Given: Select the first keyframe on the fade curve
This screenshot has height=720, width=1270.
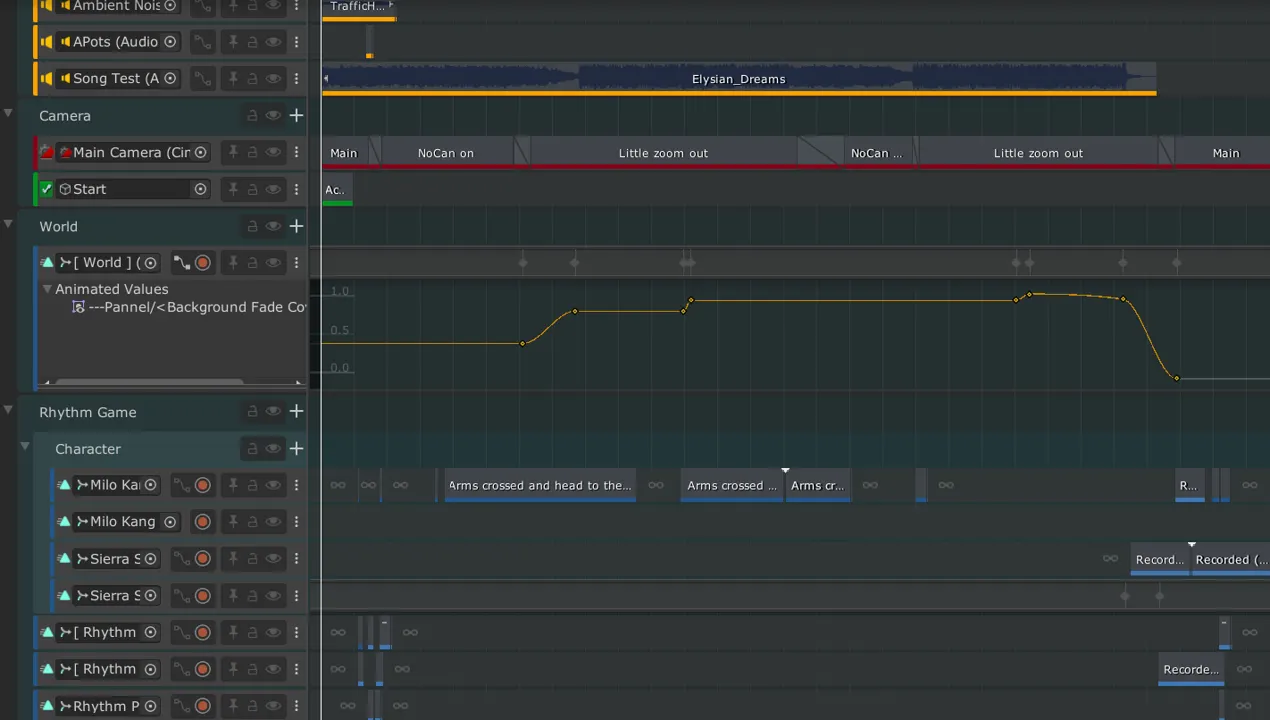Looking at the screenshot, I should point(522,344).
